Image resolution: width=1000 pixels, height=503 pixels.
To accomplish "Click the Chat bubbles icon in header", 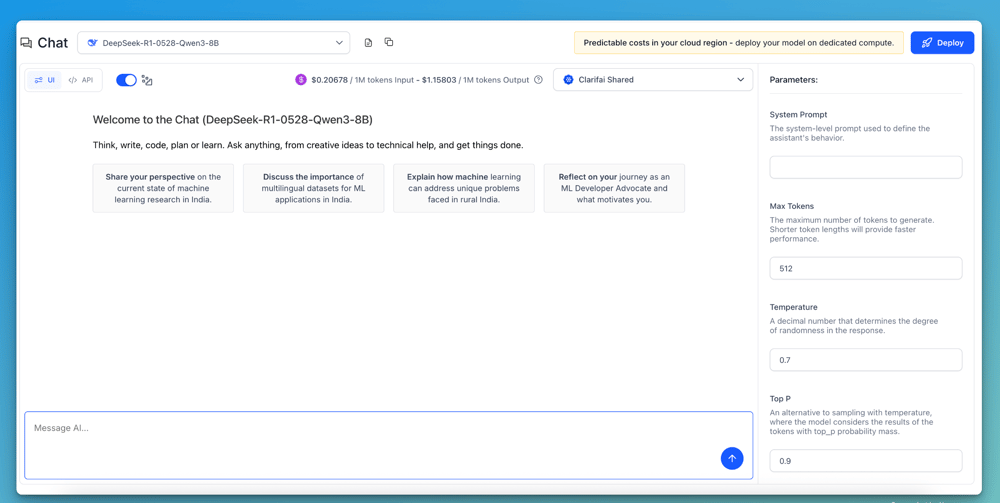I will tap(26, 43).
